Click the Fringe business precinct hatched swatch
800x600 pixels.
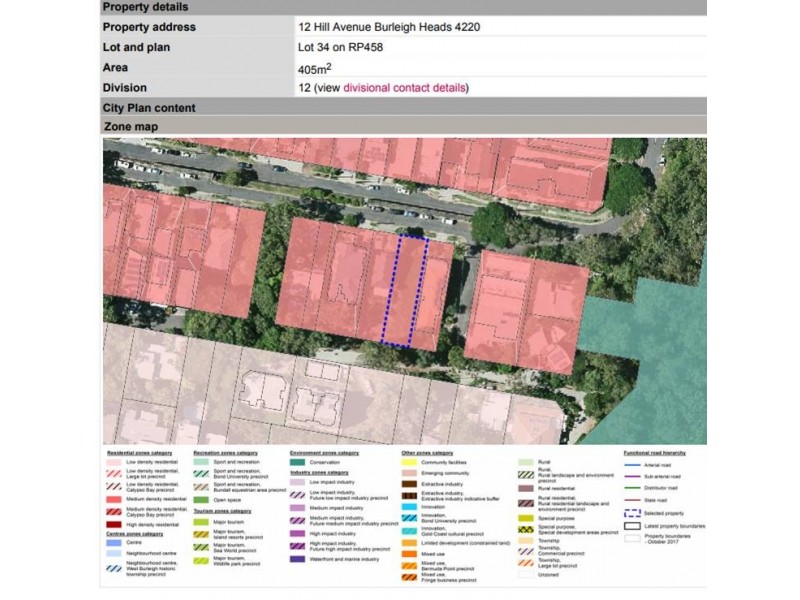409,578
